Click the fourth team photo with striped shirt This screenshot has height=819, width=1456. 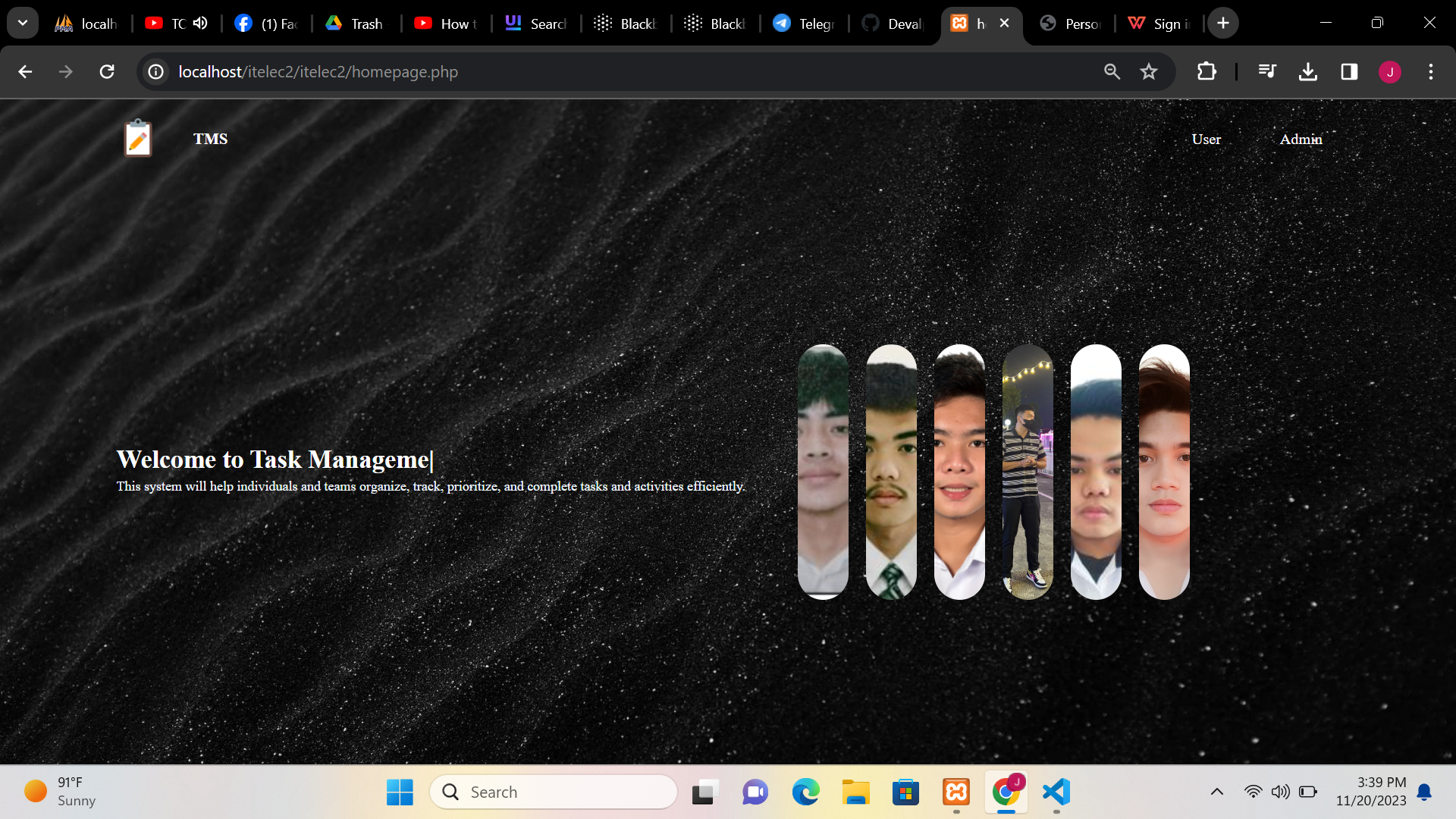pos(1028,472)
